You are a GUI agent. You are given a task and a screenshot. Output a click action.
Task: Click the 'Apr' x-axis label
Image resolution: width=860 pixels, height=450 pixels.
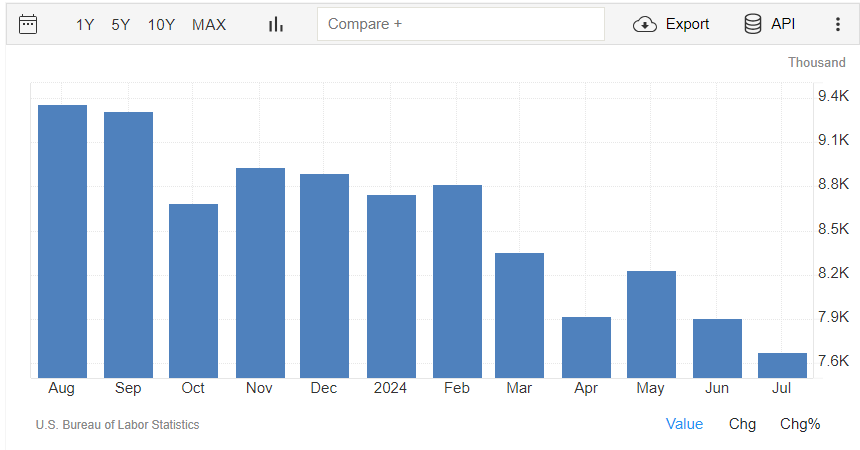coord(586,389)
